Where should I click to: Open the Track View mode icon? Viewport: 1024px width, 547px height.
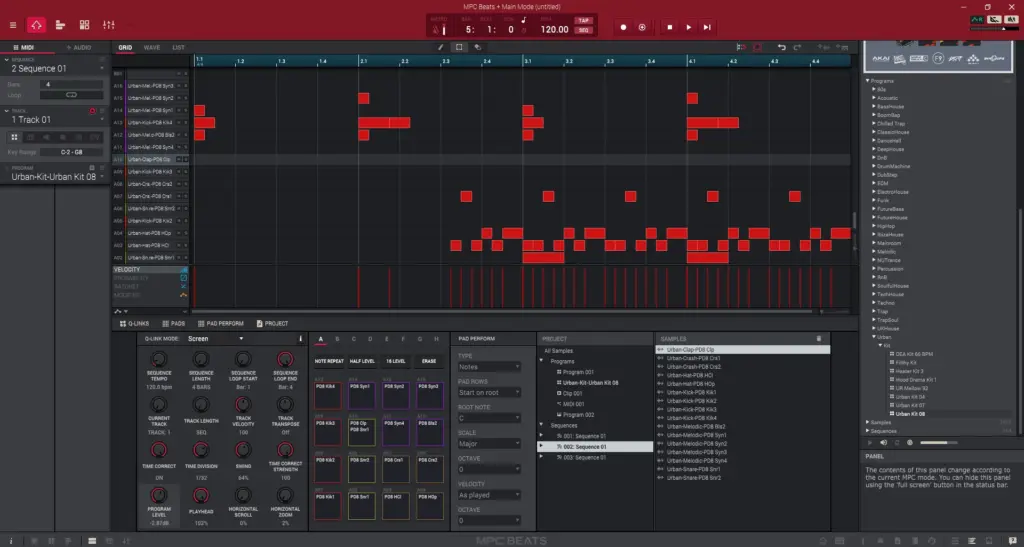pos(60,25)
